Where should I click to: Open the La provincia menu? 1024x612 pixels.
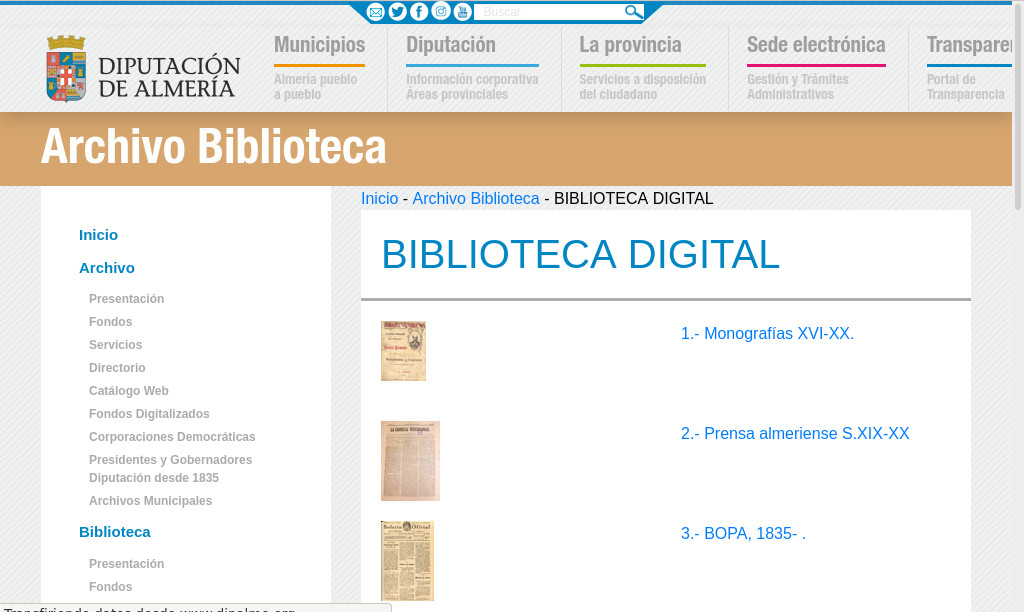coord(630,45)
